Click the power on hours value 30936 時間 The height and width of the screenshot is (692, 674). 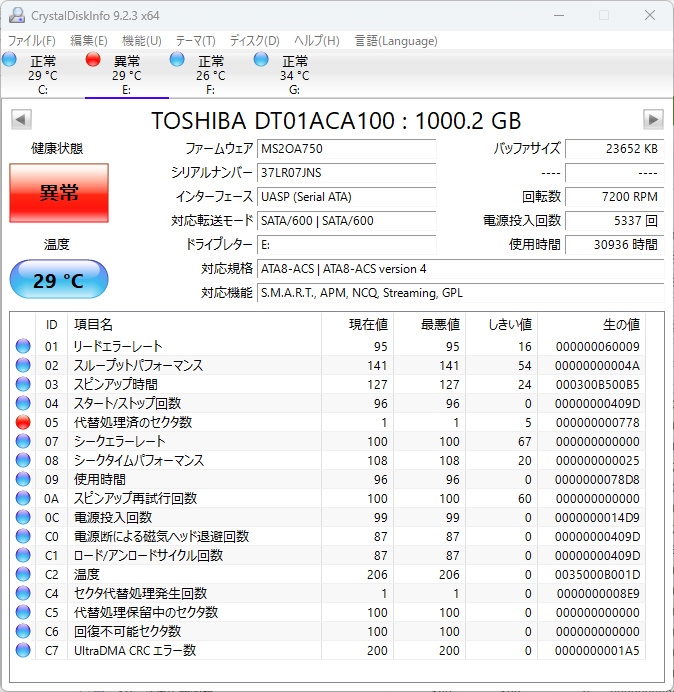click(614, 244)
